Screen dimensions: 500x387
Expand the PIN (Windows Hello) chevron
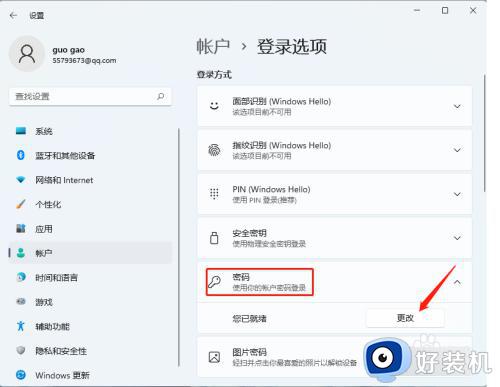(x=457, y=194)
